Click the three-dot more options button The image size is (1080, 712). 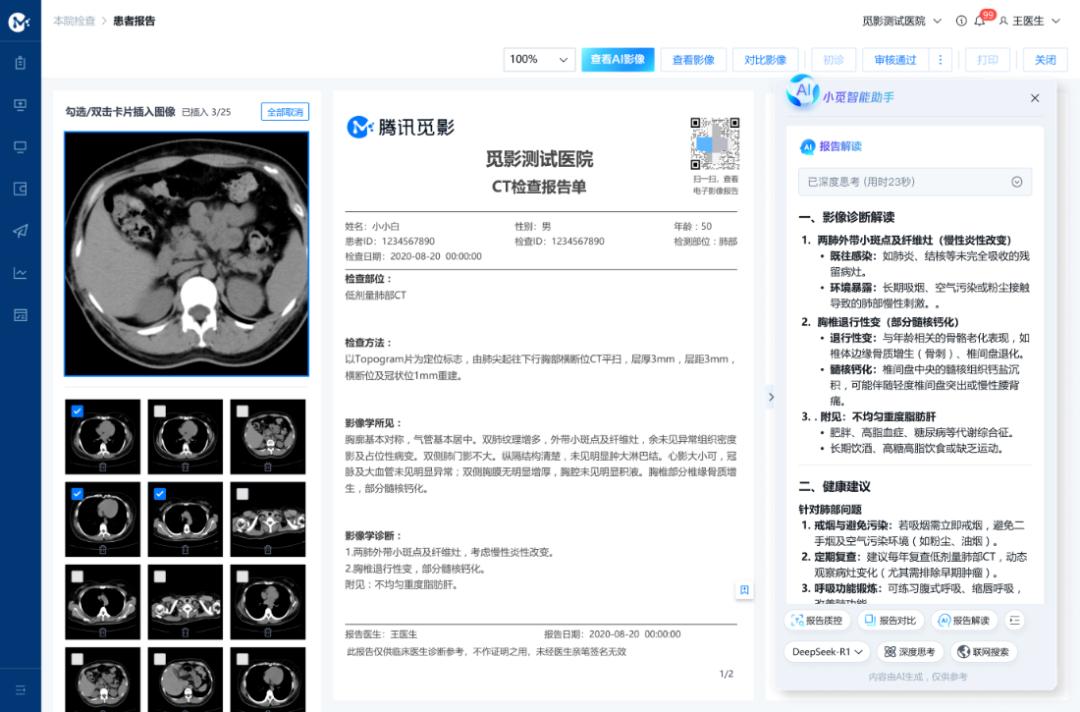pyautogui.click(x=940, y=60)
